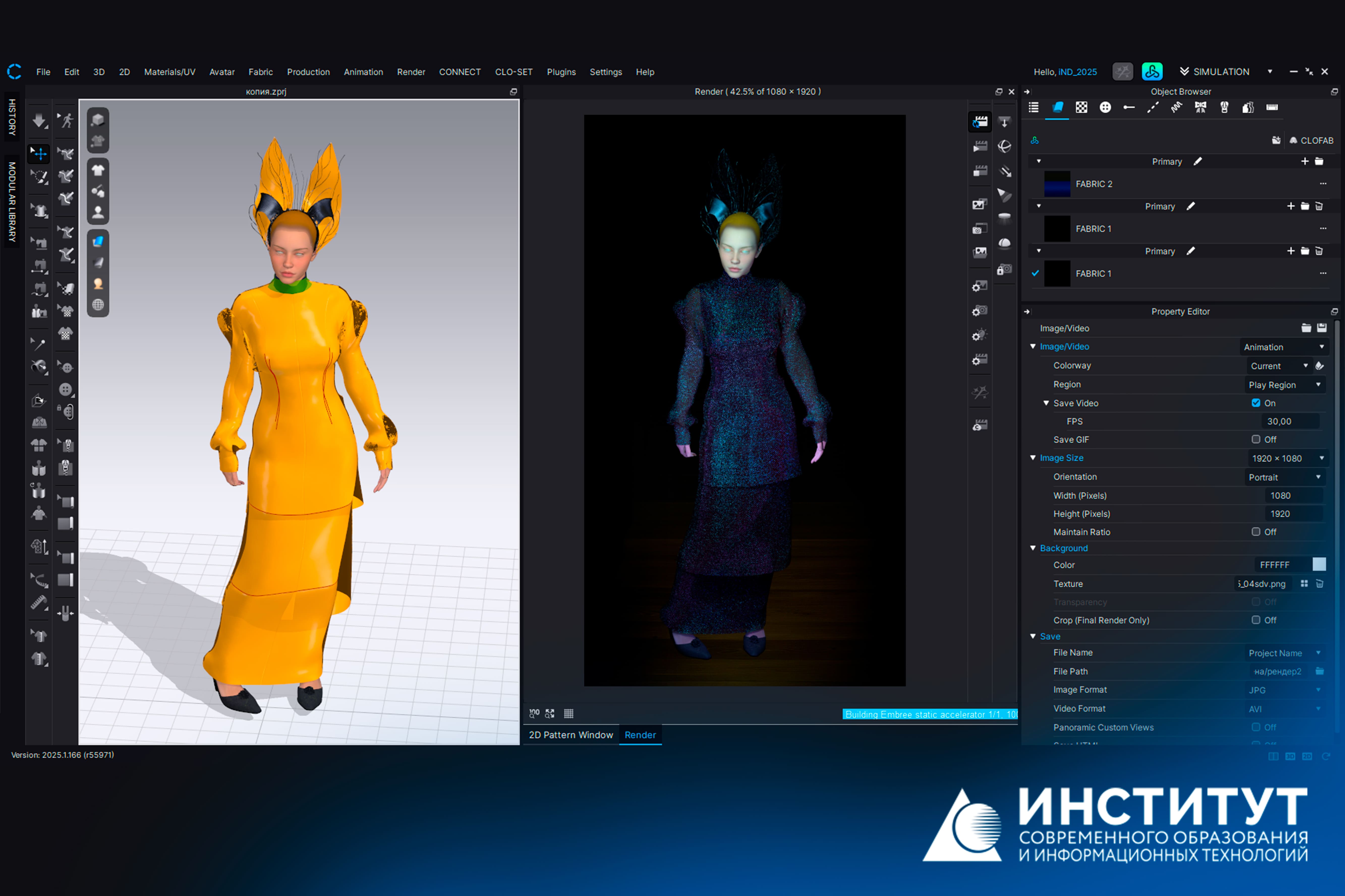This screenshot has width=1345, height=896.
Task: Enable the Save GIF checkbox
Action: [x=1256, y=439]
